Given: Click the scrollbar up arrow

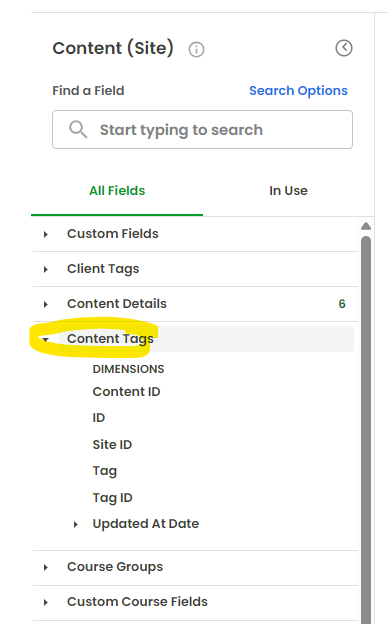Looking at the screenshot, I should pos(366,226).
